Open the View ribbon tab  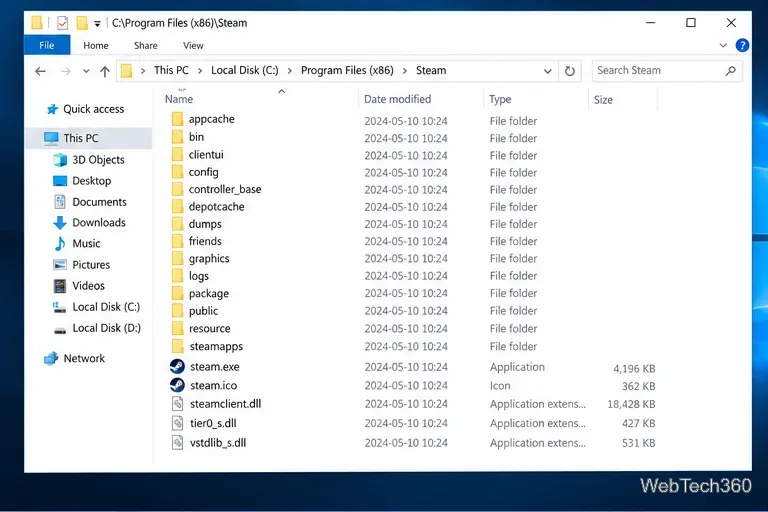click(193, 46)
